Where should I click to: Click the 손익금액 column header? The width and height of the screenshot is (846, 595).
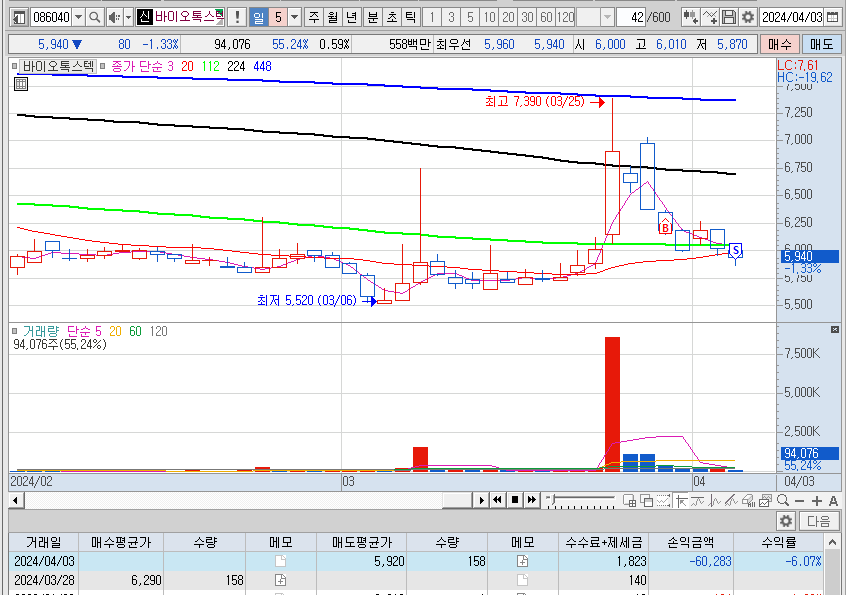coord(691,542)
